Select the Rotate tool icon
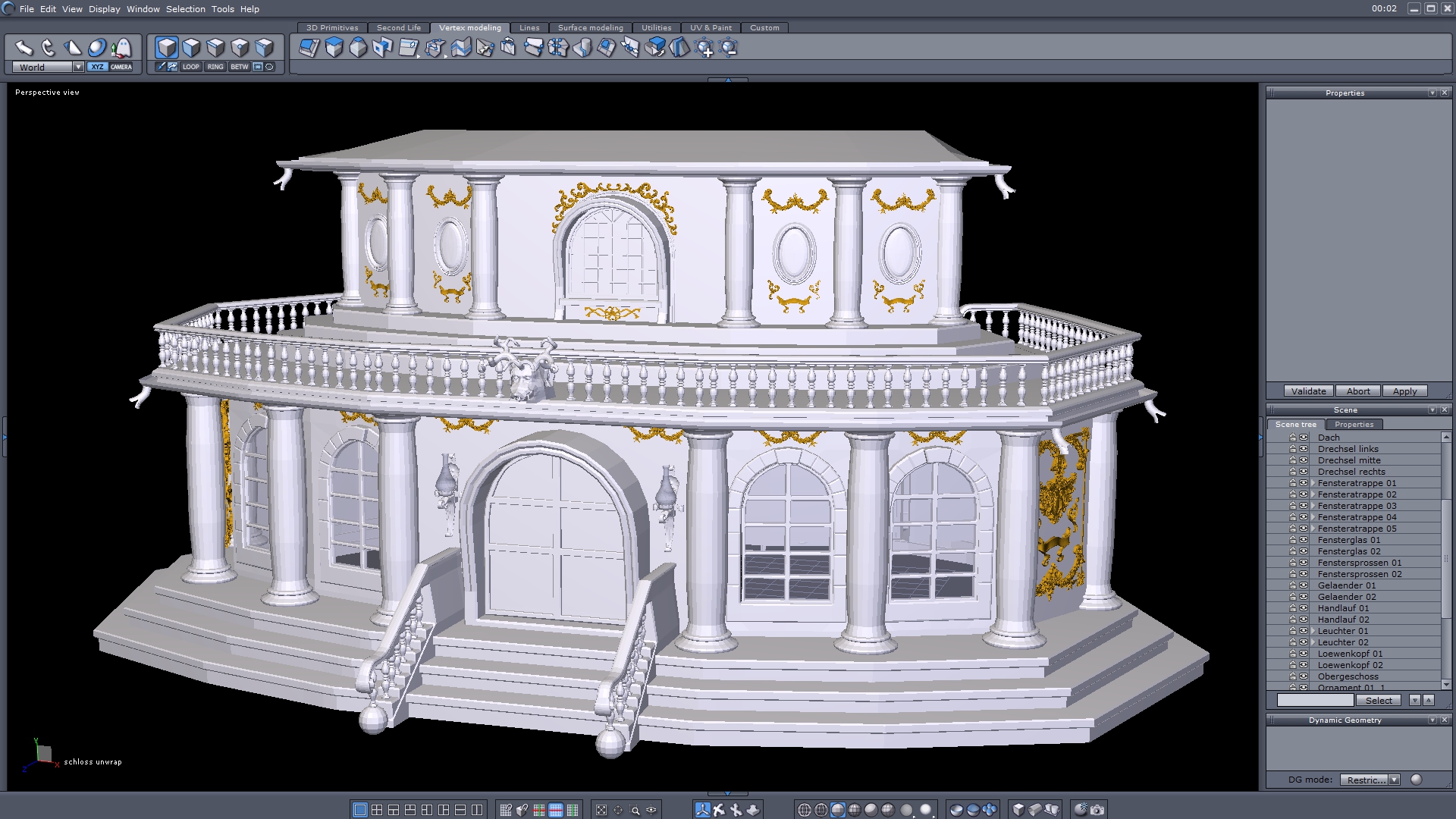Viewport: 1456px width, 819px height. coord(48,48)
